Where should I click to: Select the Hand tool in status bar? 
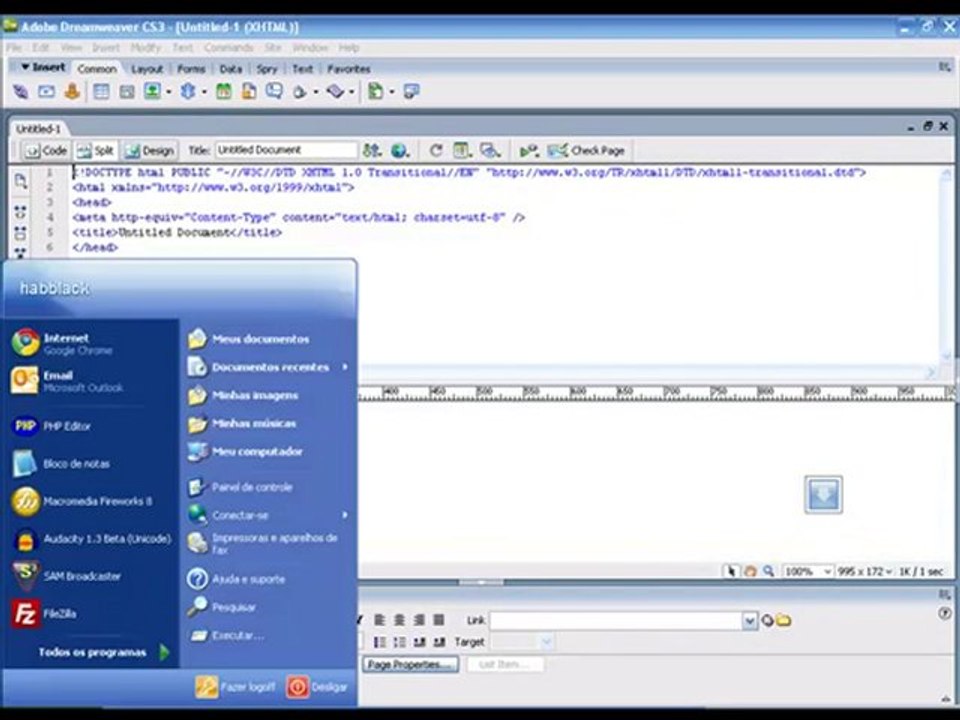pyautogui.click(x=750, y=571)
